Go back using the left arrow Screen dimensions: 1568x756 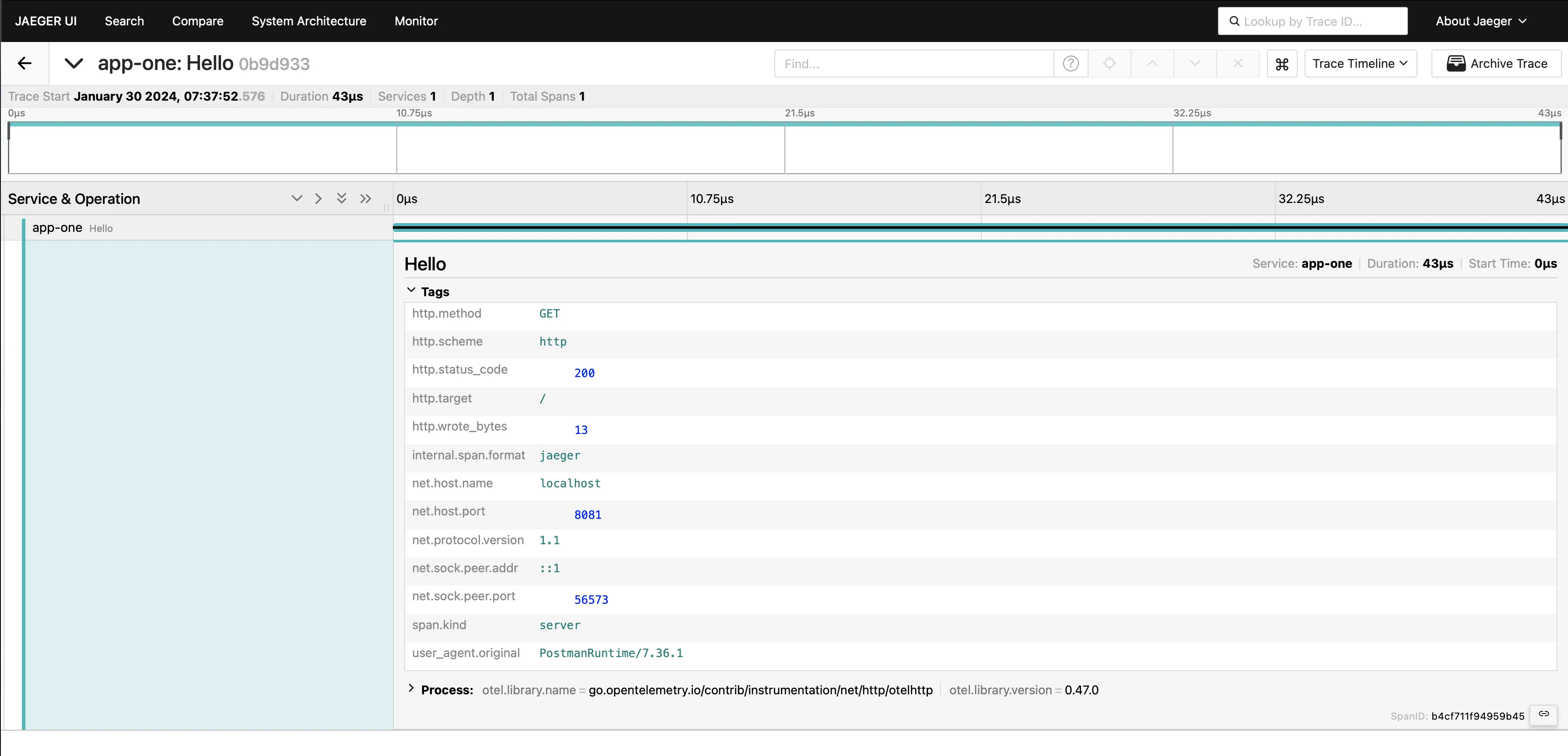pyautogui.click(x=24, y=63)
